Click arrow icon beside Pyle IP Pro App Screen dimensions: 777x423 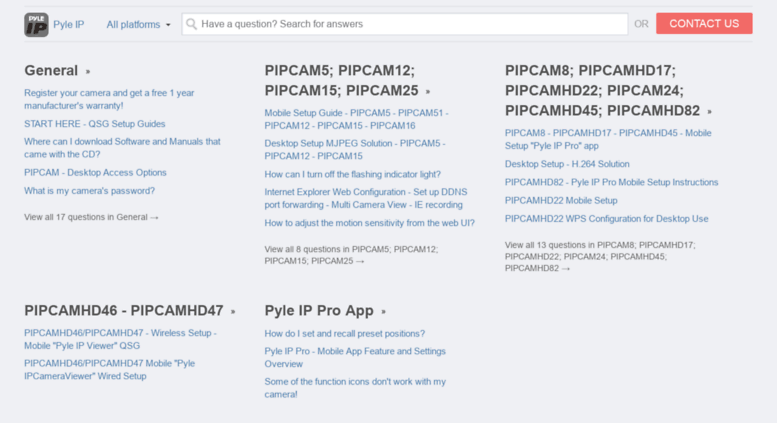point(383,312)
